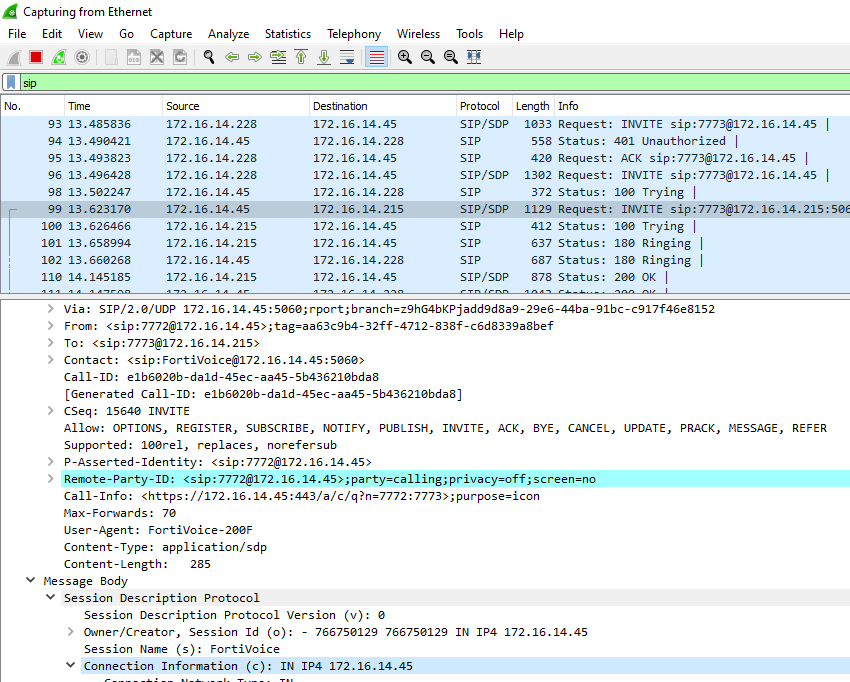Sort packets by the Protocol column header
The image size is (850, 682).
479,106
